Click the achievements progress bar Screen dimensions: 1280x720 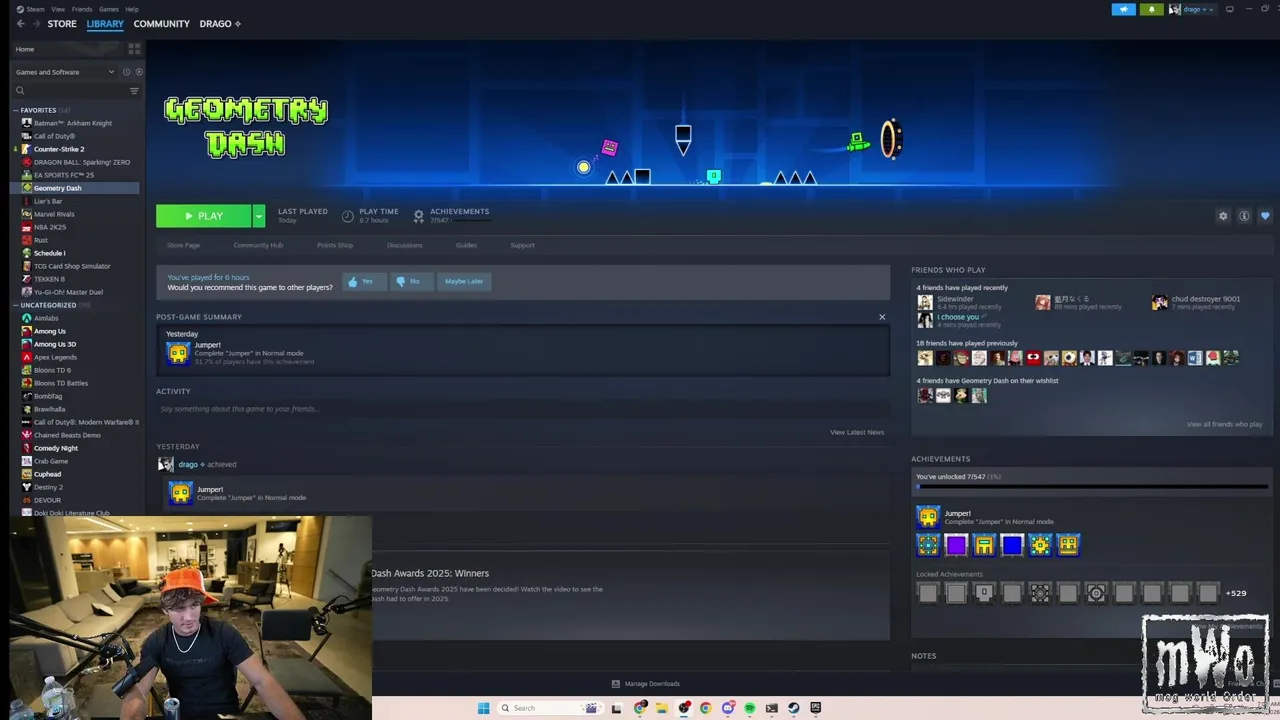(x=1091, y=487)
